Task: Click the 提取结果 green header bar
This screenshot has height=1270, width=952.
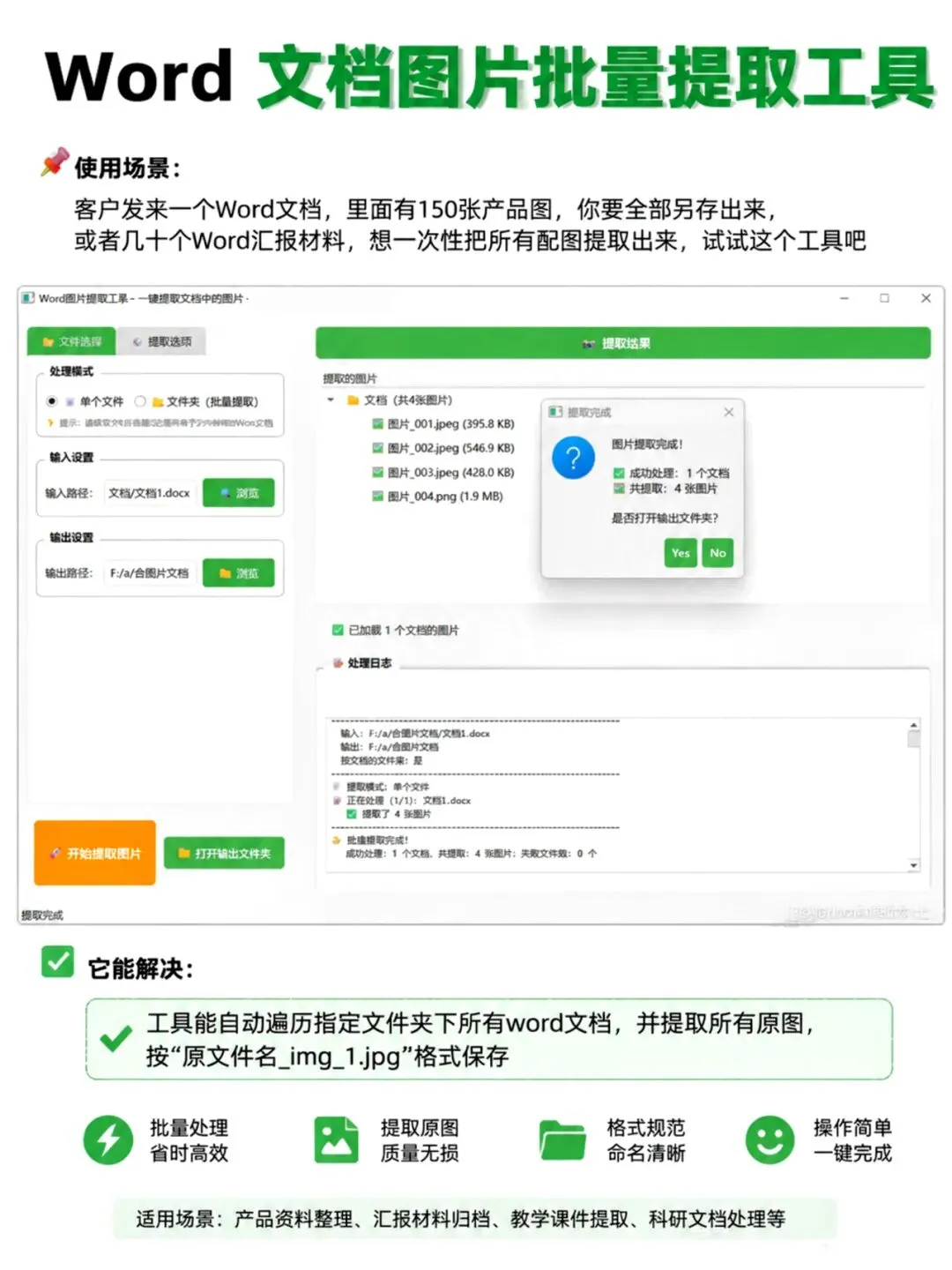Action: coord(623,343)
